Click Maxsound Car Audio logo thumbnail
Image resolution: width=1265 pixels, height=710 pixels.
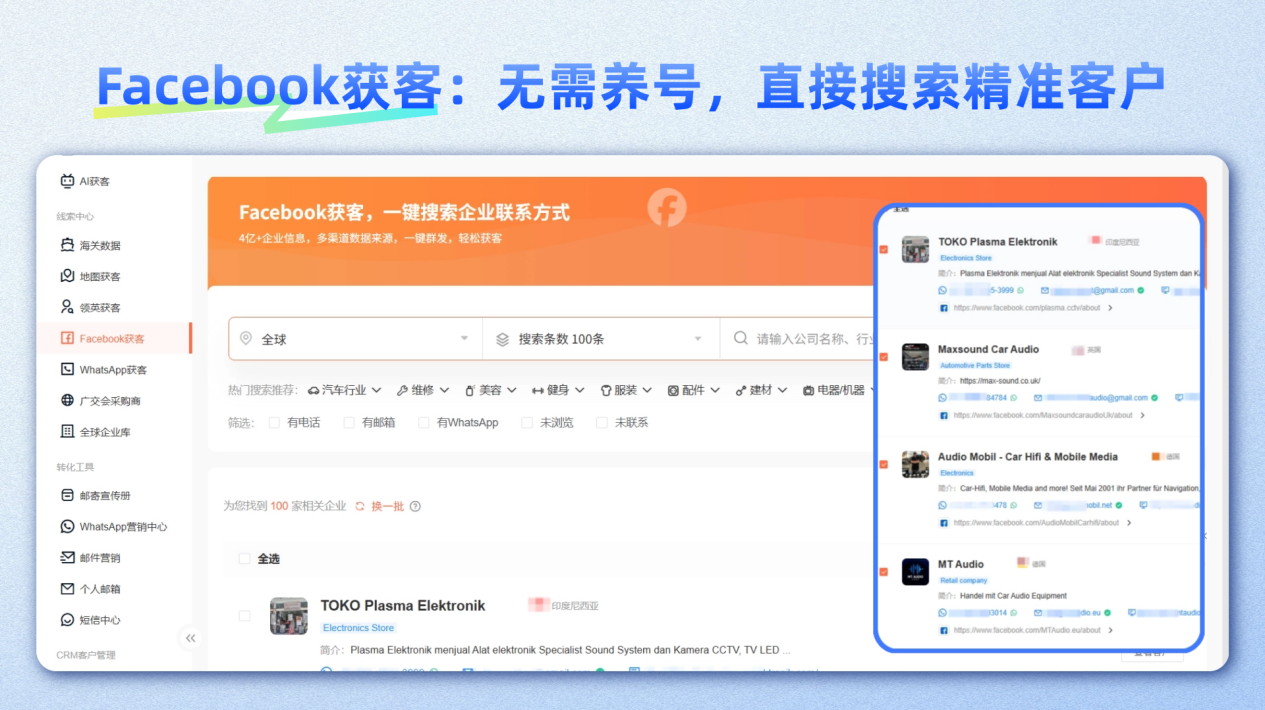(x=915, y=357)
